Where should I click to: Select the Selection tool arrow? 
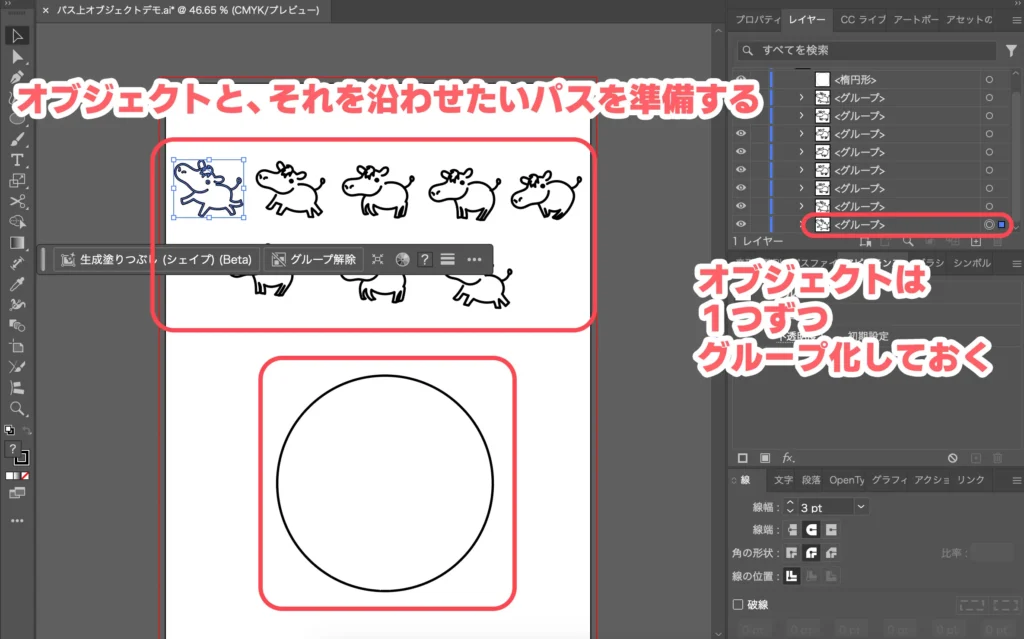pyautogui.click(x=18, y=37)
